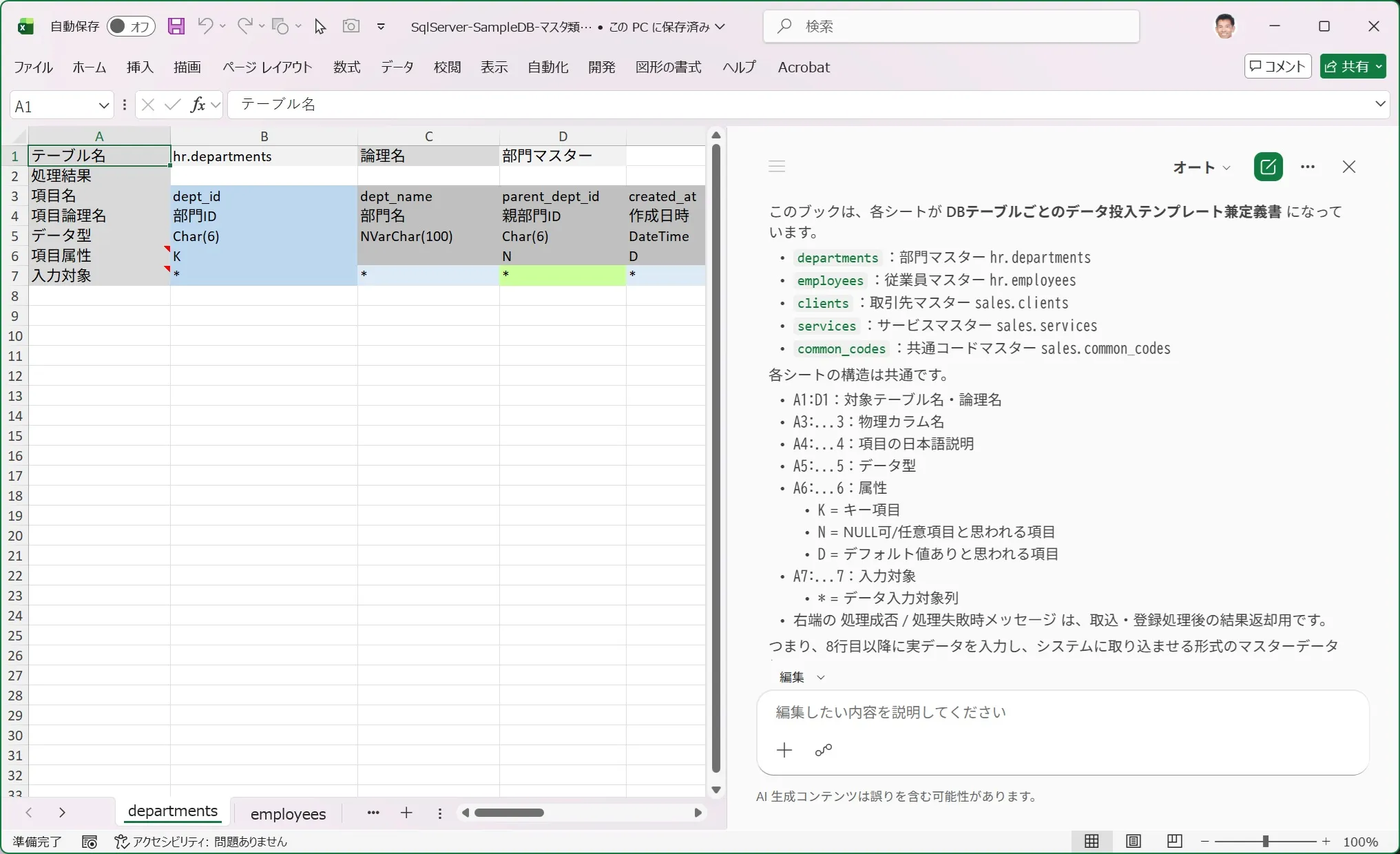Click the macro recording status icon
This screenshot has width=1400, height=854.
(x=90, y=842)
